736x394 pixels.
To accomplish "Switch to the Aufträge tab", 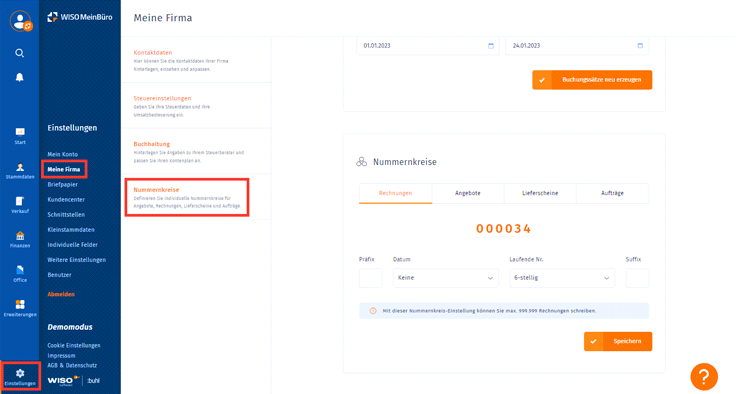I will [x=612, y=193].
